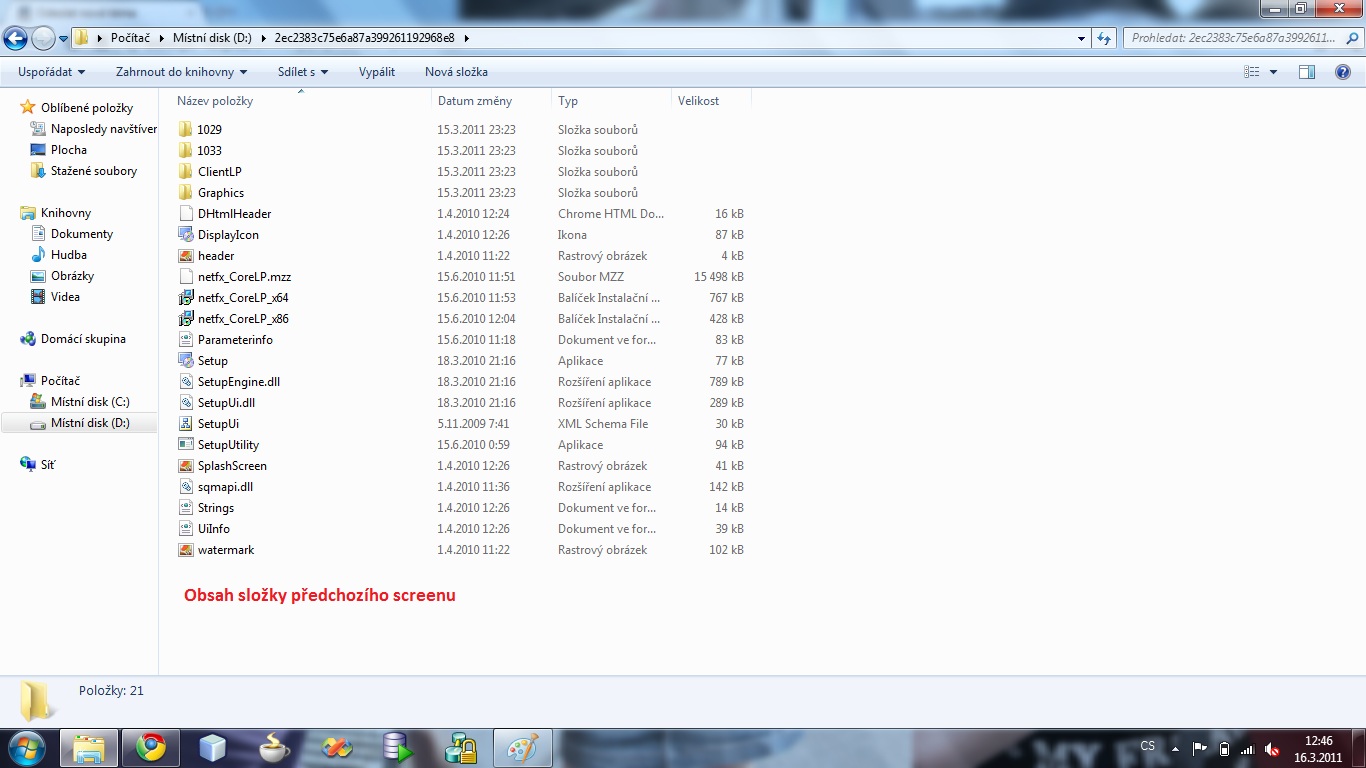Viewport: 1366px width, 768px height.
Task: Click the volume speaker tray icon
Action: (x=1272, y=749)
